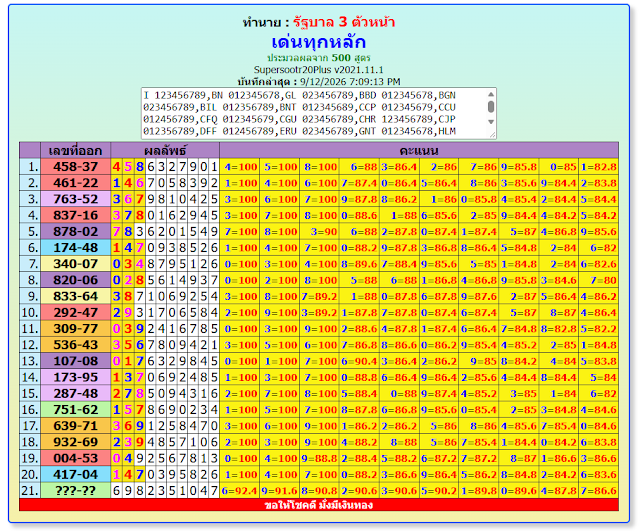Click the unknown result cell ???-??
The width and height of the screenshot is (640, 531).
(76, 491)
